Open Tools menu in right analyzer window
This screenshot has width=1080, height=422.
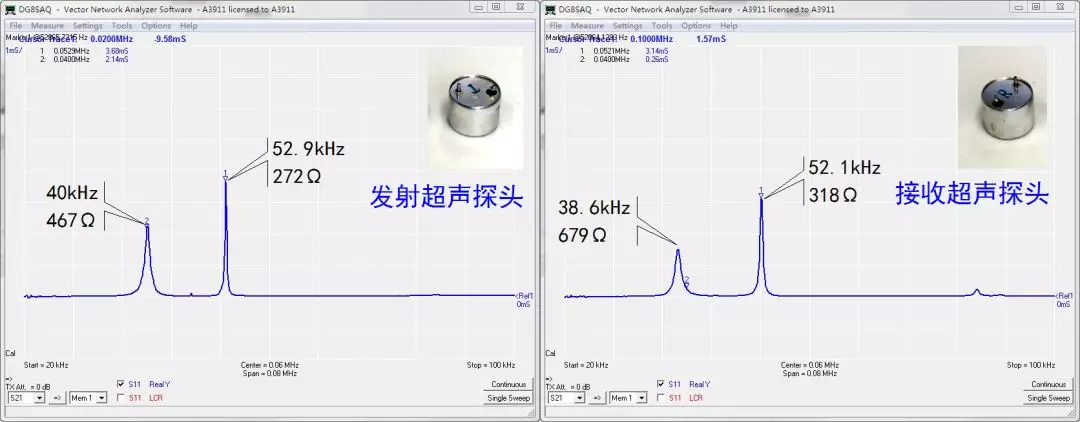(662, 25)
